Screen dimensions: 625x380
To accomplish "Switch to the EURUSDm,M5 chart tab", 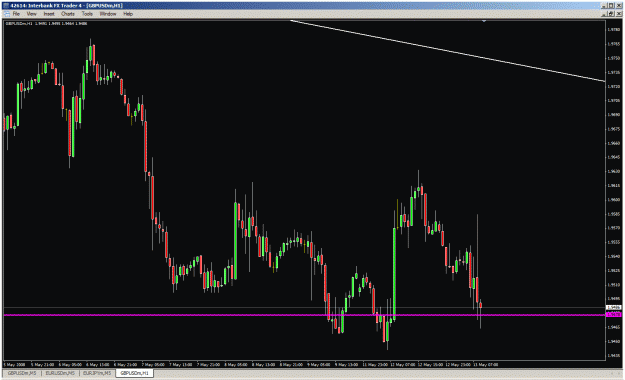I will point(60,373).
